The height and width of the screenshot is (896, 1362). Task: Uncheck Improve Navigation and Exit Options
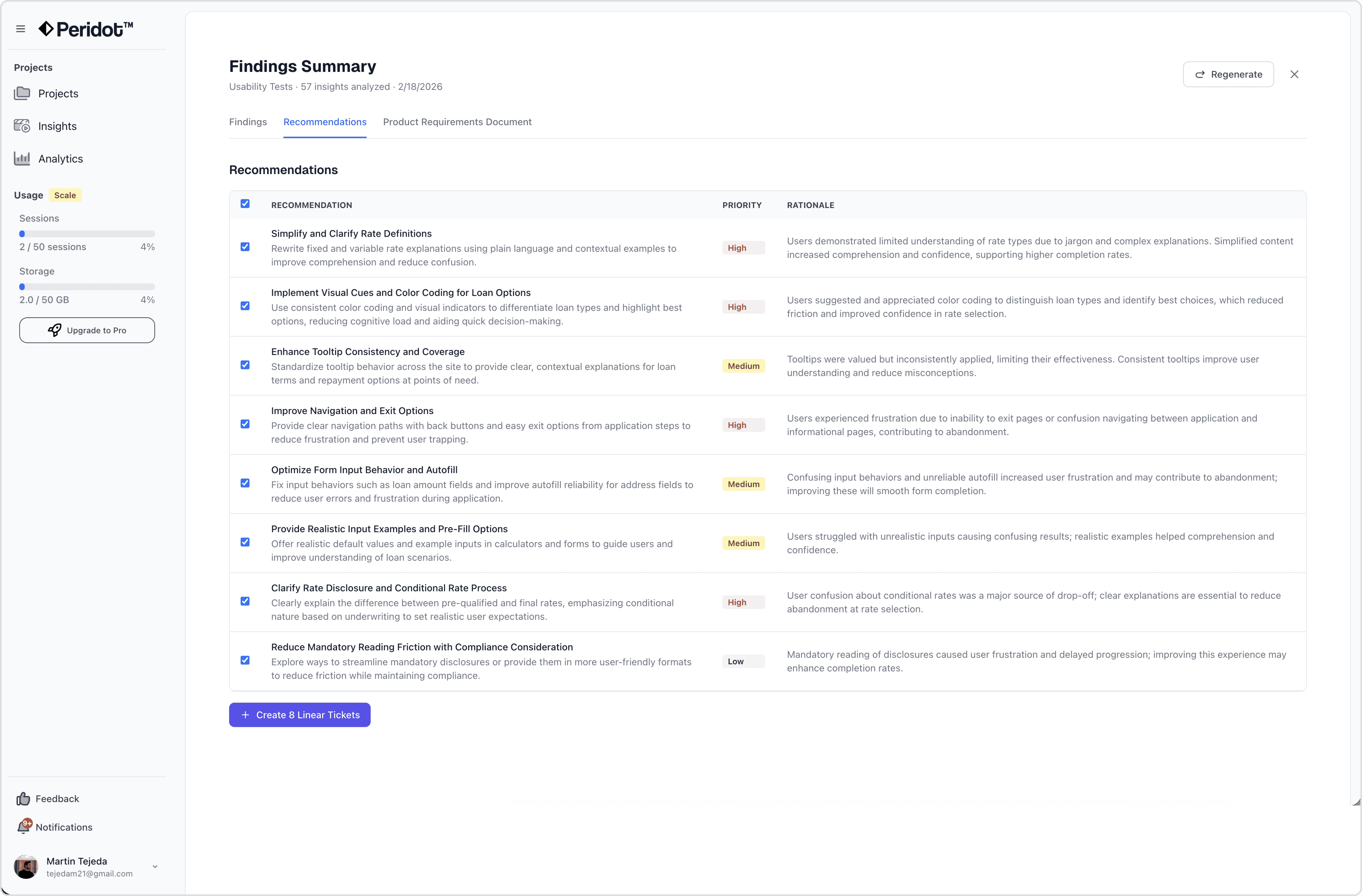pyautogui.click(x=245, y=424)
